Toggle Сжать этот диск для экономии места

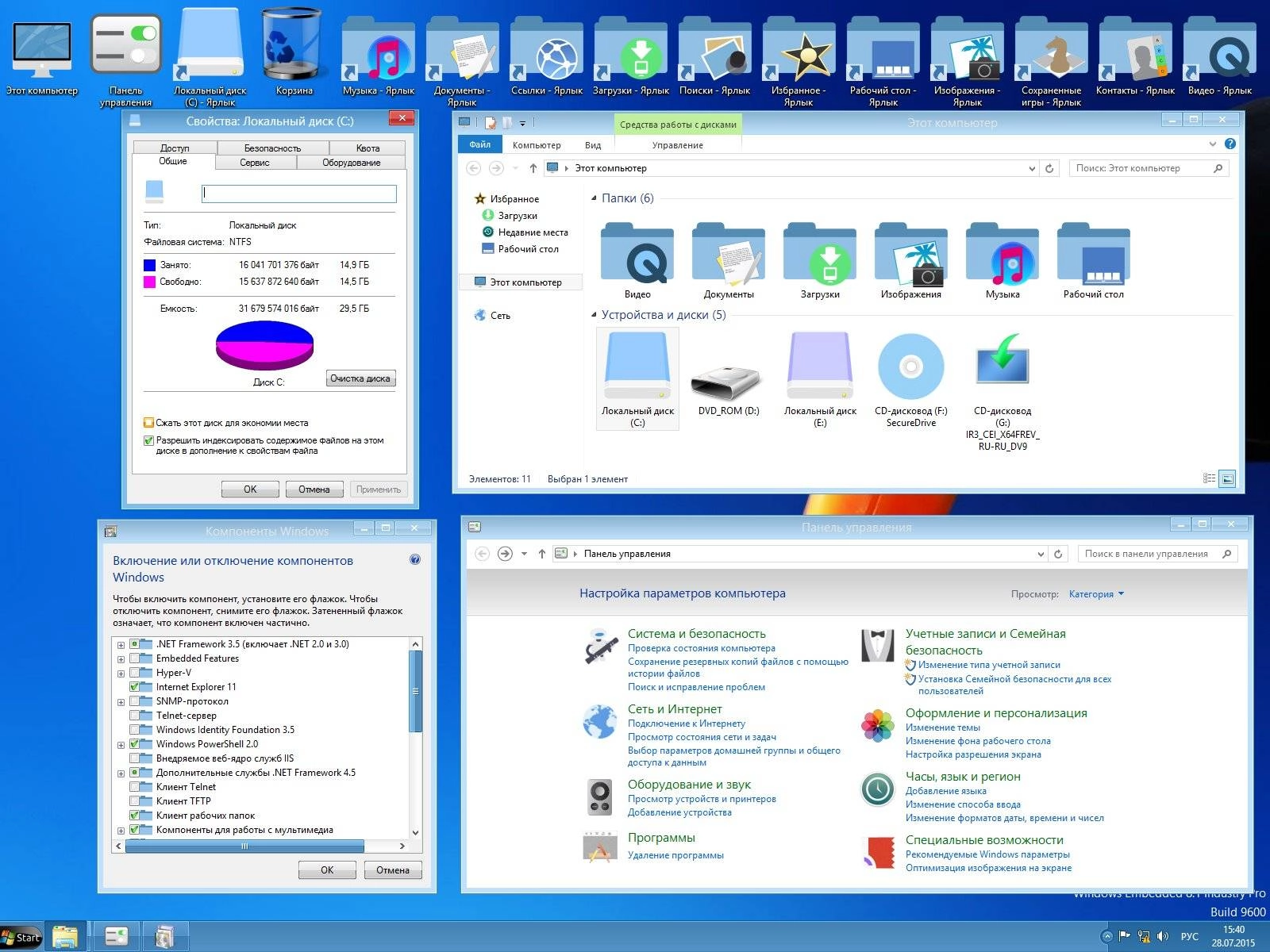[x=148, y=423]
